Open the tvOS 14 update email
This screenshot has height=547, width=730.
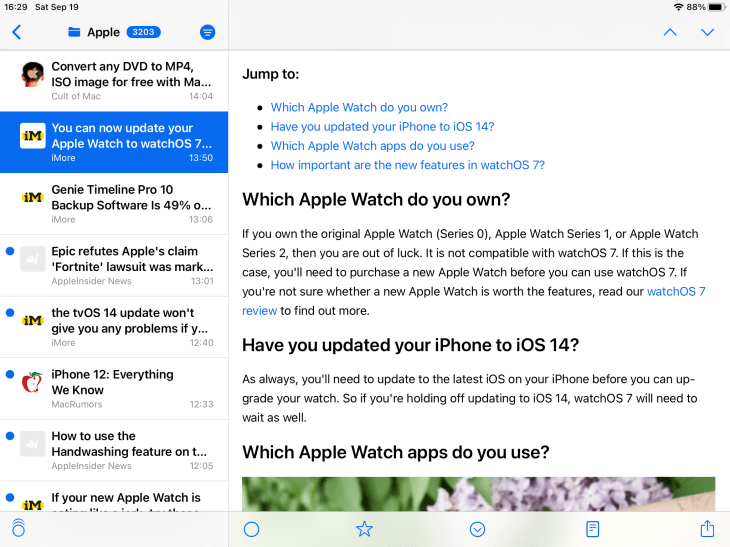pyautogui.click(x=114, y=327)
